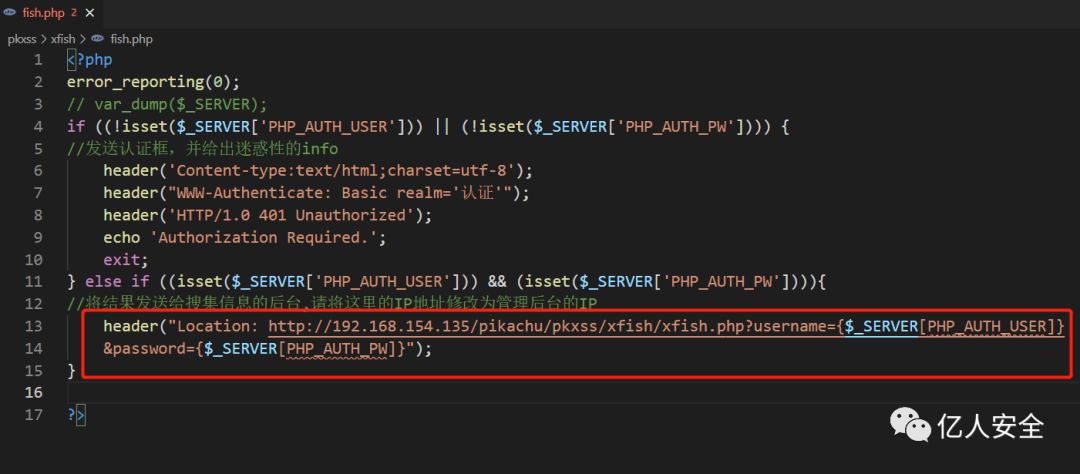Click echo 'Authorization Required.' line
The width and height of the screenshot is (1080, 474).
click(245, 238)
